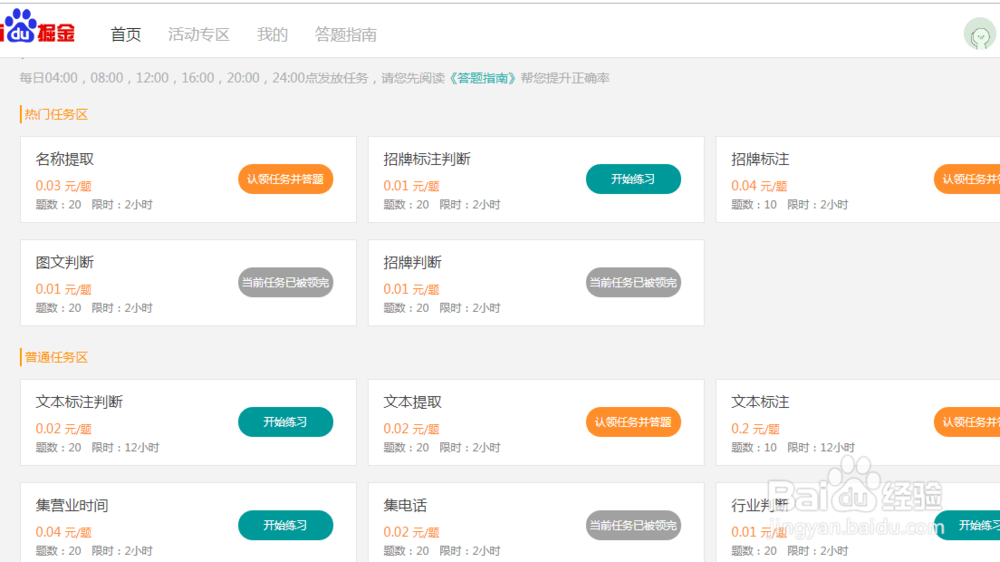The image size is (1000, 562).
Task: Open the user avatar icon
Action: [980, 34]
